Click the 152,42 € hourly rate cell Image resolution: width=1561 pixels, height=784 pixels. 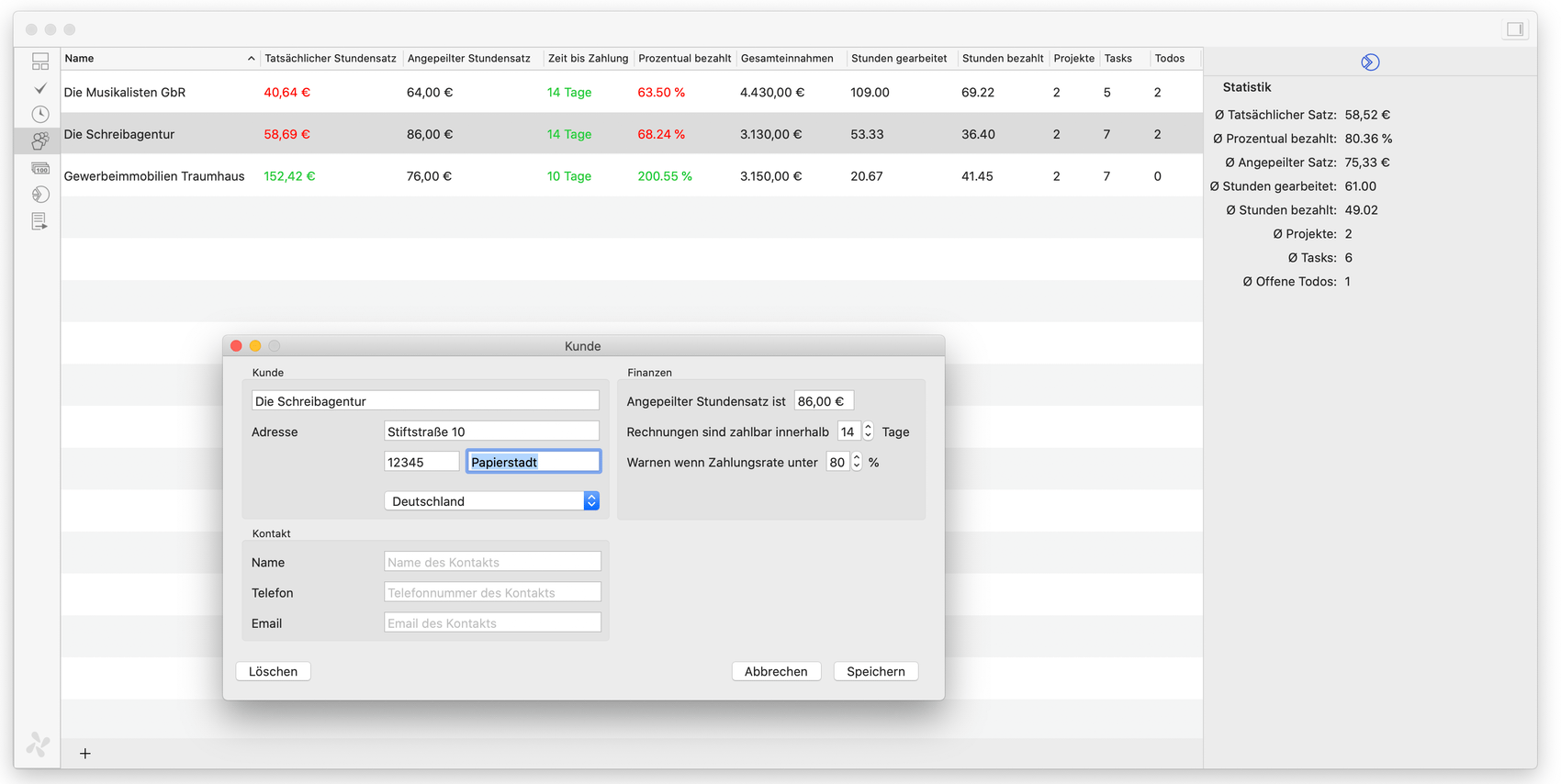289,176
